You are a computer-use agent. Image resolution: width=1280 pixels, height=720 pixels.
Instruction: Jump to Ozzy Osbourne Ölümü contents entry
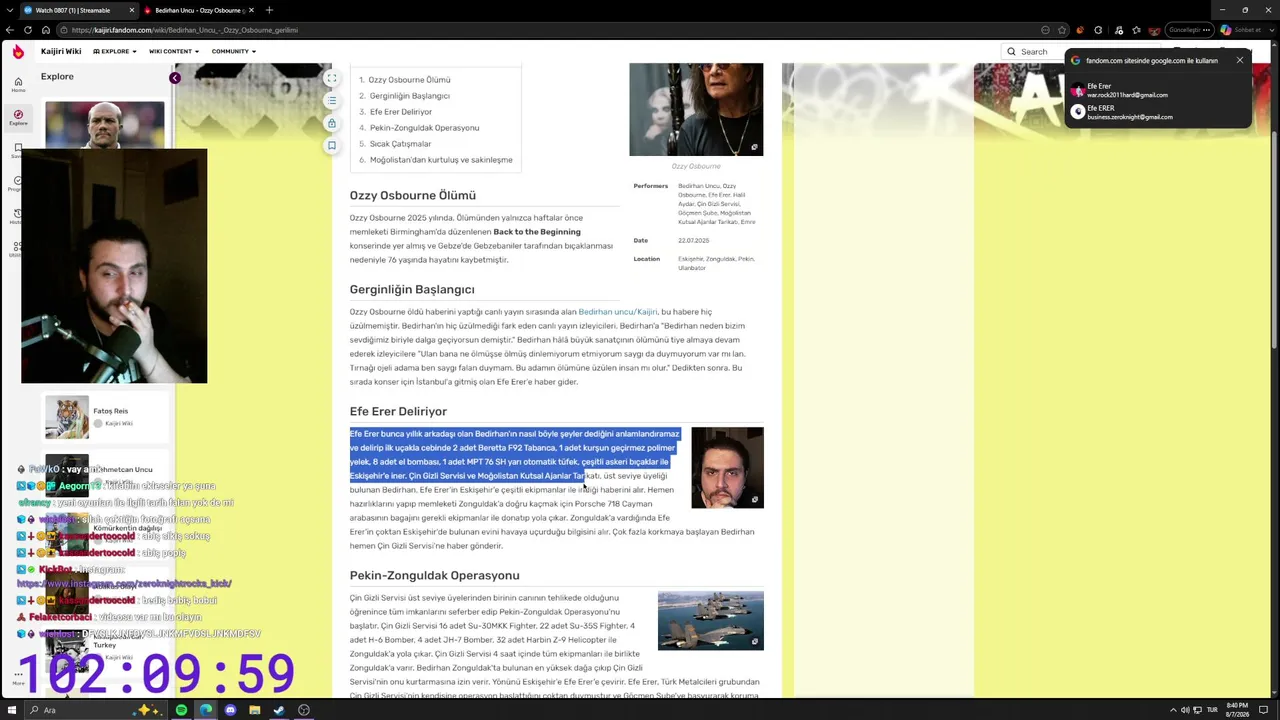tap(409, 80)
